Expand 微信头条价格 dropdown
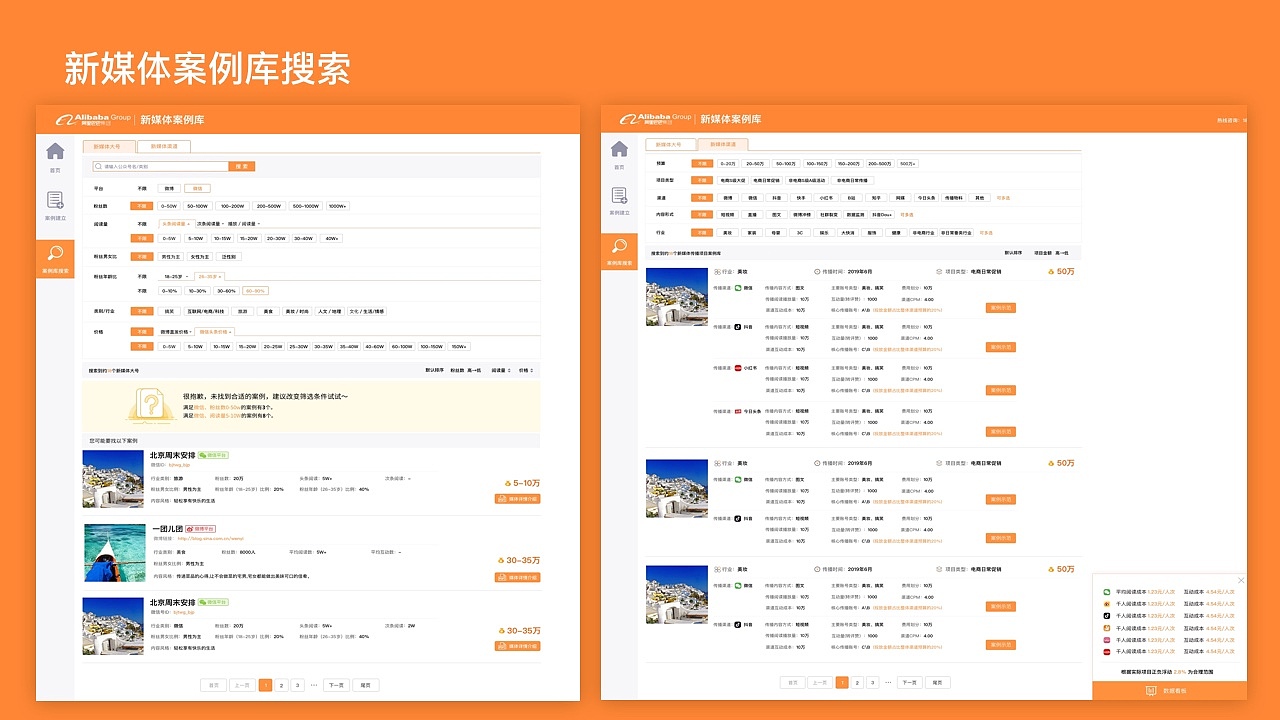Viewport: 1280px width, 720px height. point(215,331)
